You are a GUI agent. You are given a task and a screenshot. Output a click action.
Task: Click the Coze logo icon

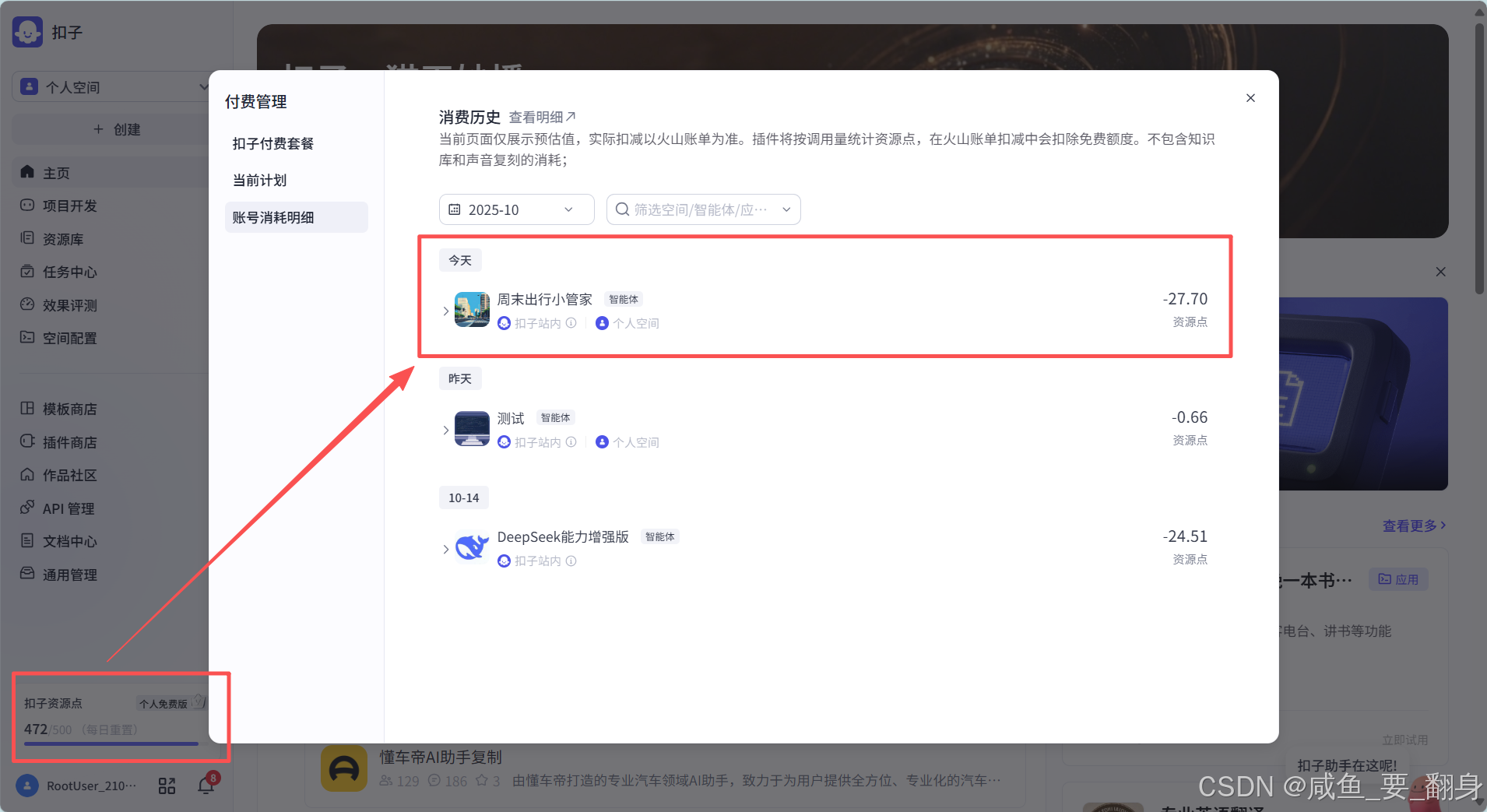(x=28, y=32)
